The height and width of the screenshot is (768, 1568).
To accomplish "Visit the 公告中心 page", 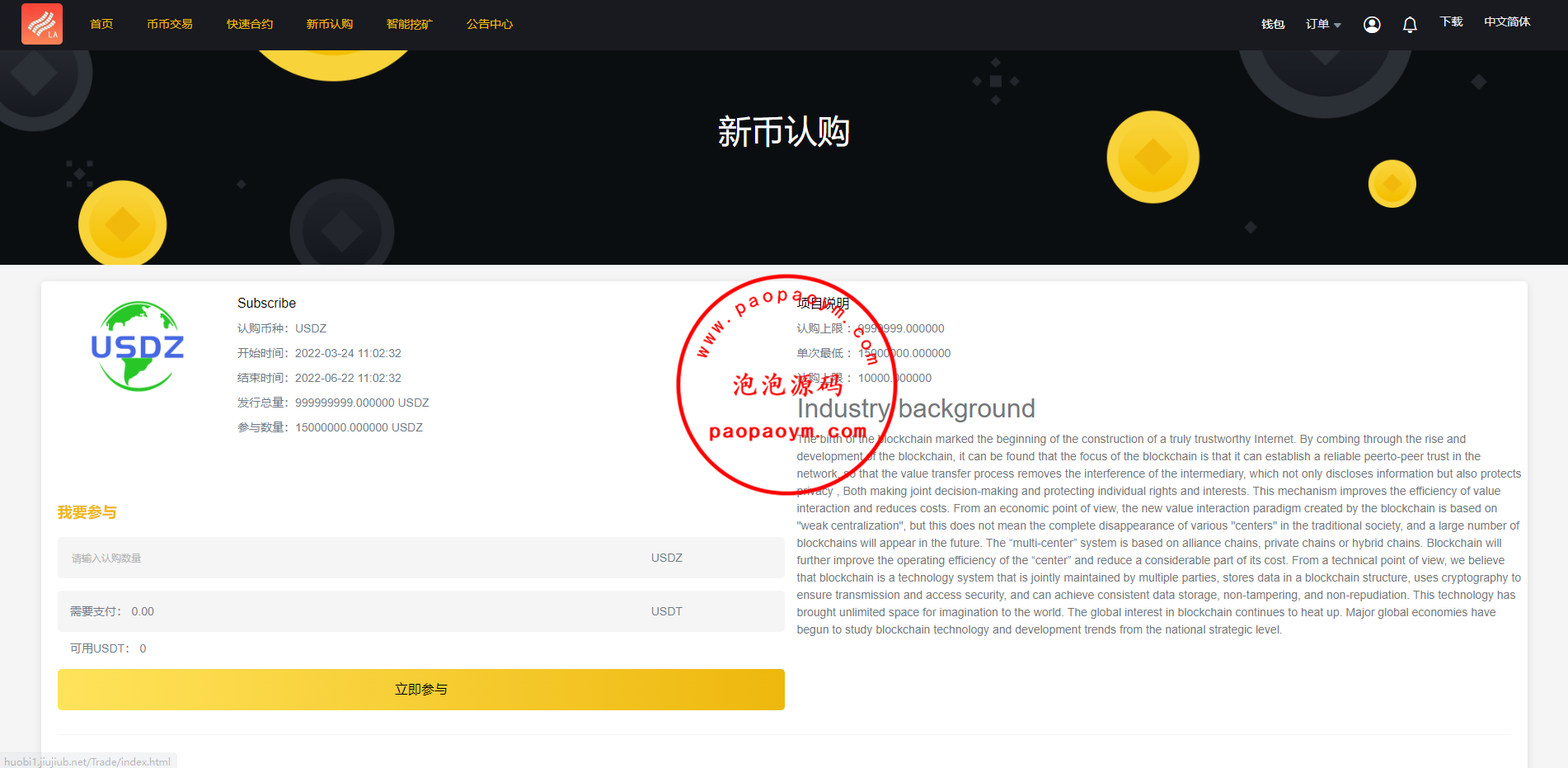I will coord(490,25).
